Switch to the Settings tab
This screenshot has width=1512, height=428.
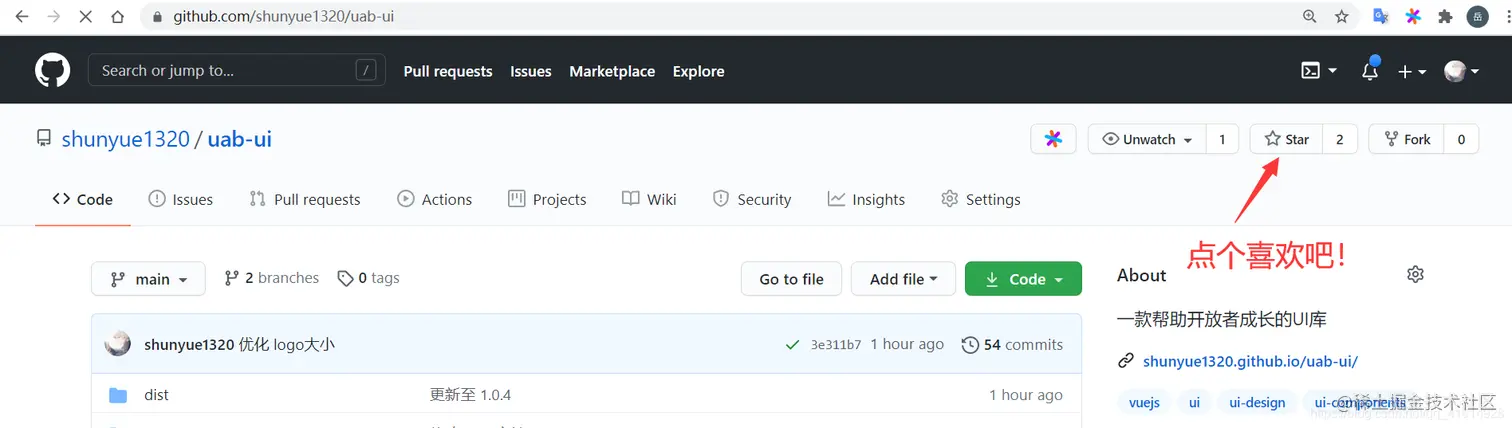(981, 199)
